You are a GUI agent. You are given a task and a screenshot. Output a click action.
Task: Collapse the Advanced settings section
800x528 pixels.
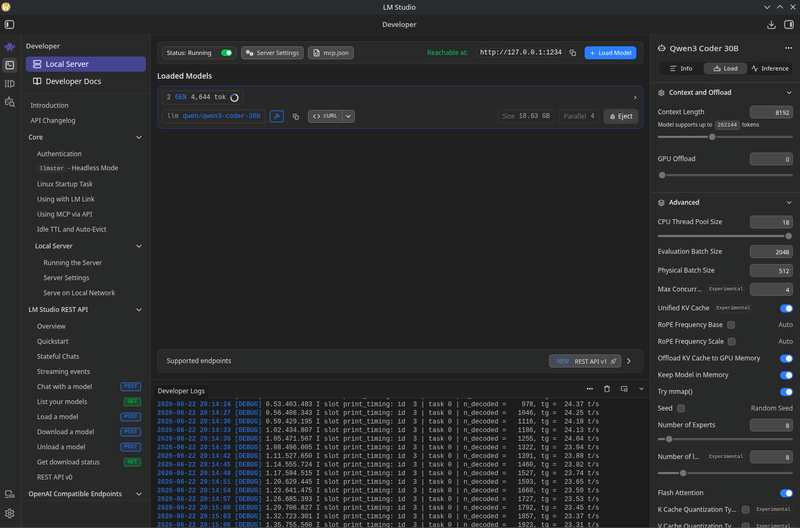click(x=789, y=203)
